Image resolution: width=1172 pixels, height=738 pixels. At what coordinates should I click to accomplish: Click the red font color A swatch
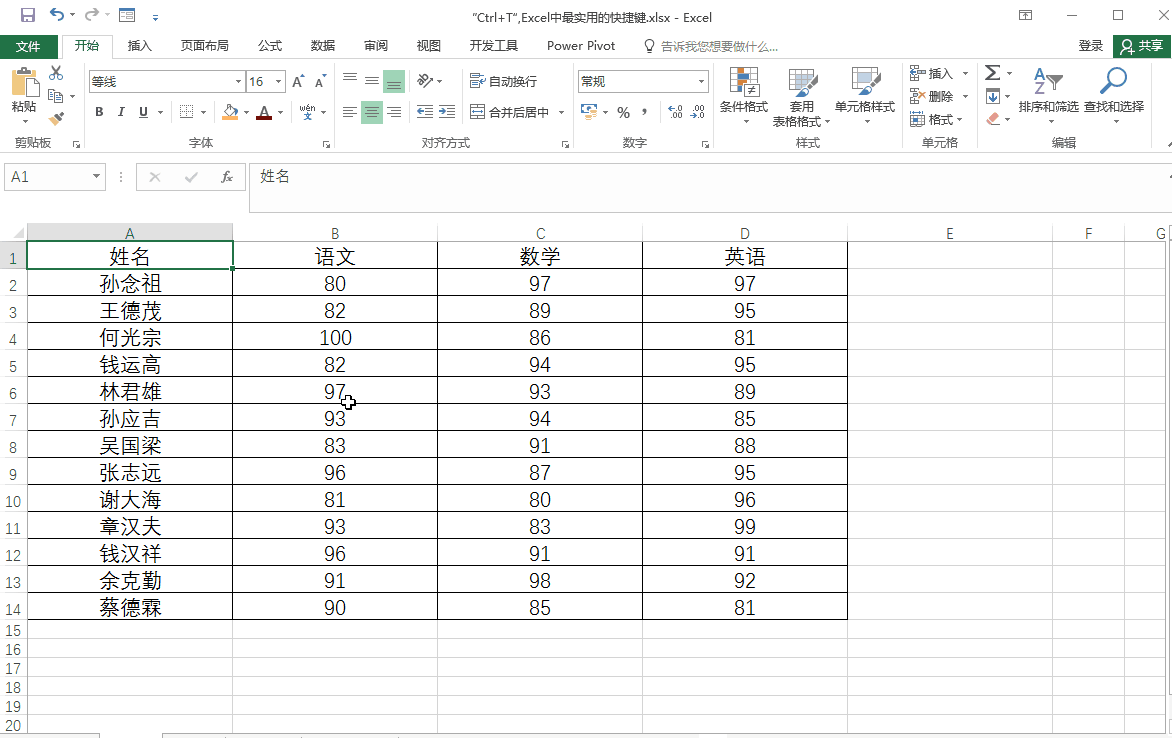pos(264,112)
